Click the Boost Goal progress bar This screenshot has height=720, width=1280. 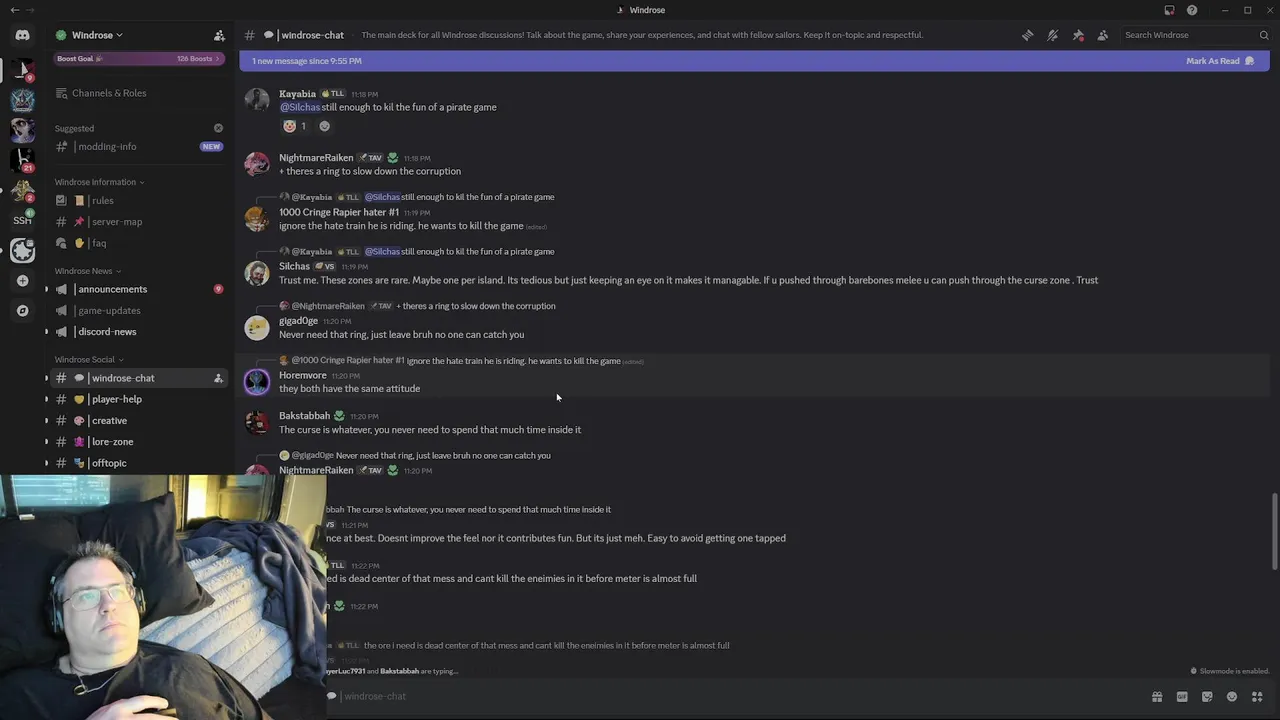point(139,59)
